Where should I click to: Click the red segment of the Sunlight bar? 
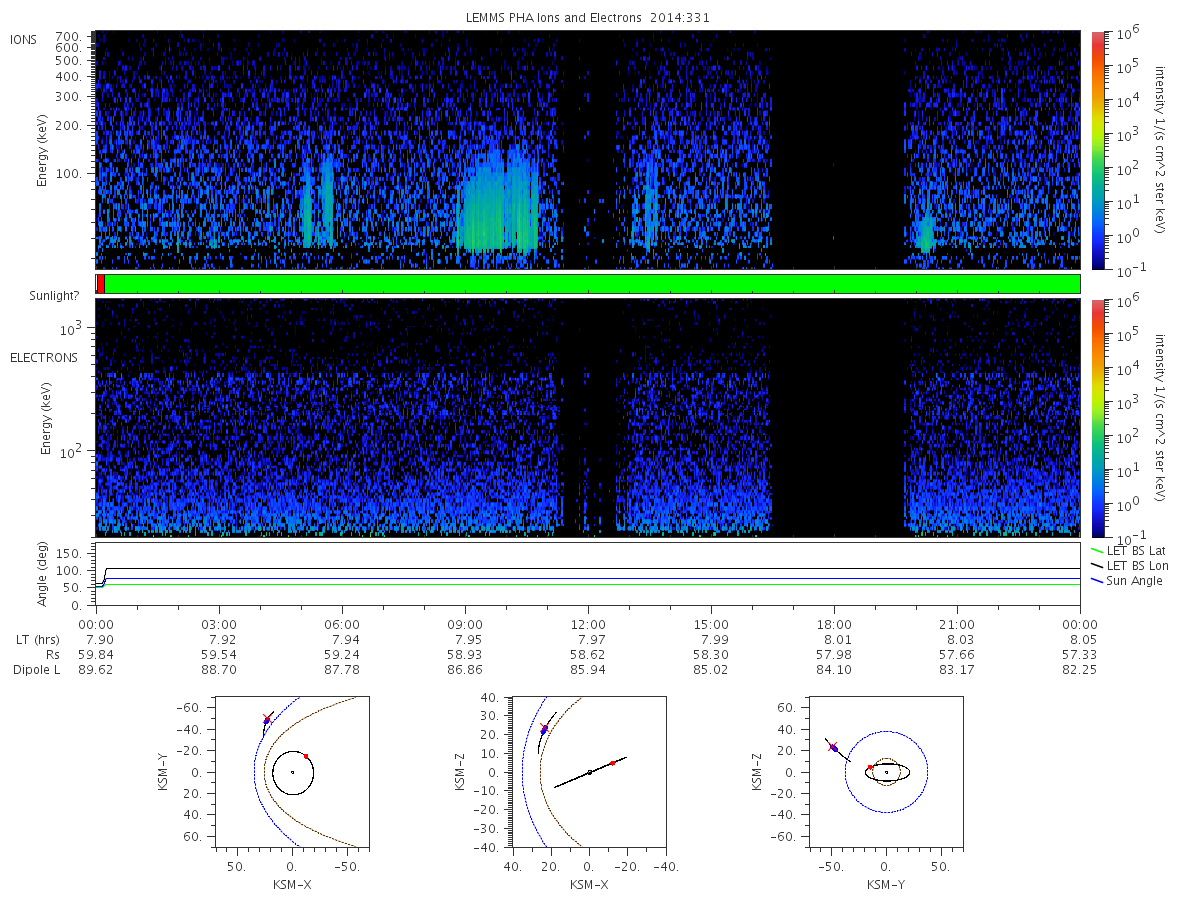click(x=101, y=284)
